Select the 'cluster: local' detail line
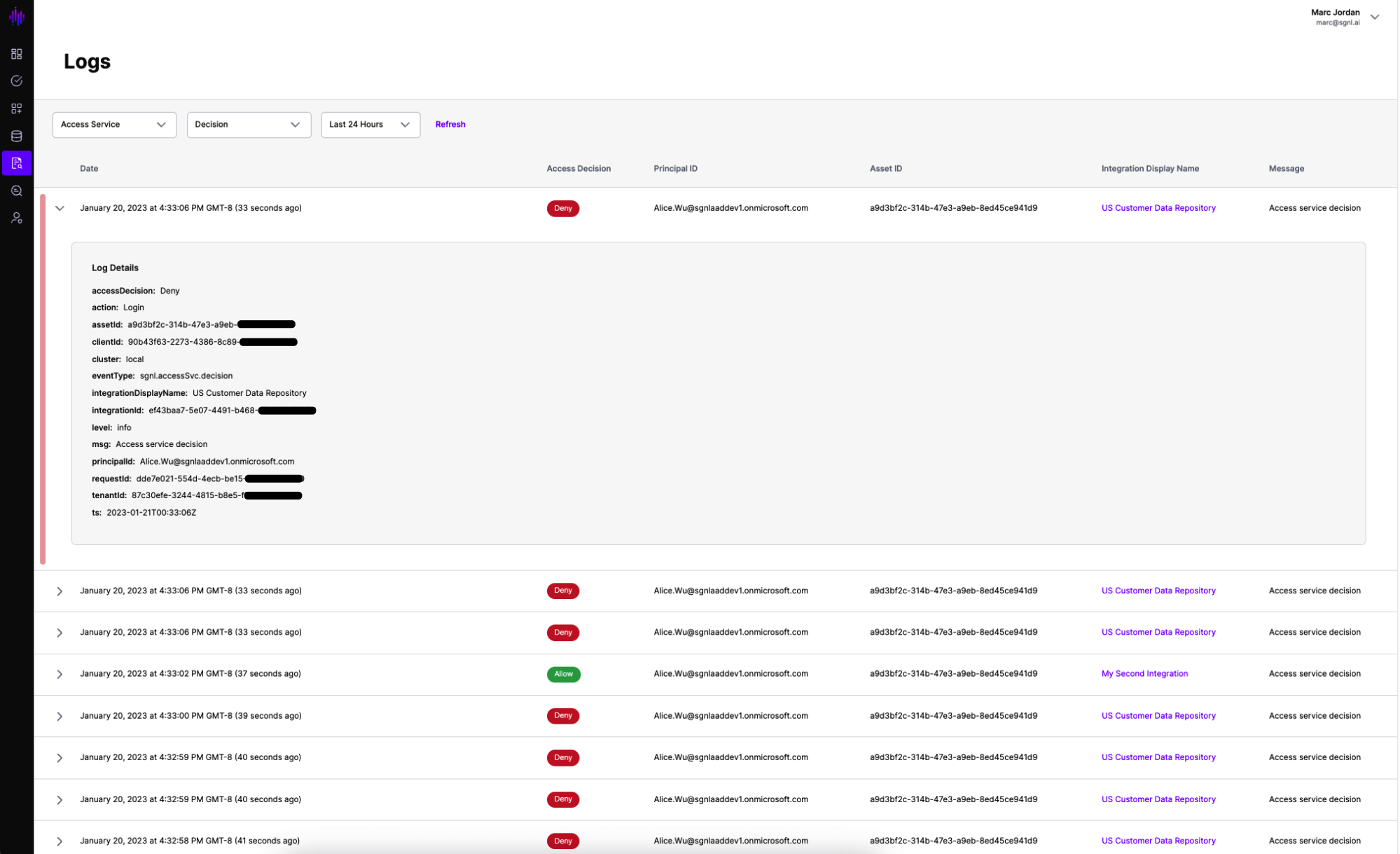 pyautogui.click(x=118, y=359)
